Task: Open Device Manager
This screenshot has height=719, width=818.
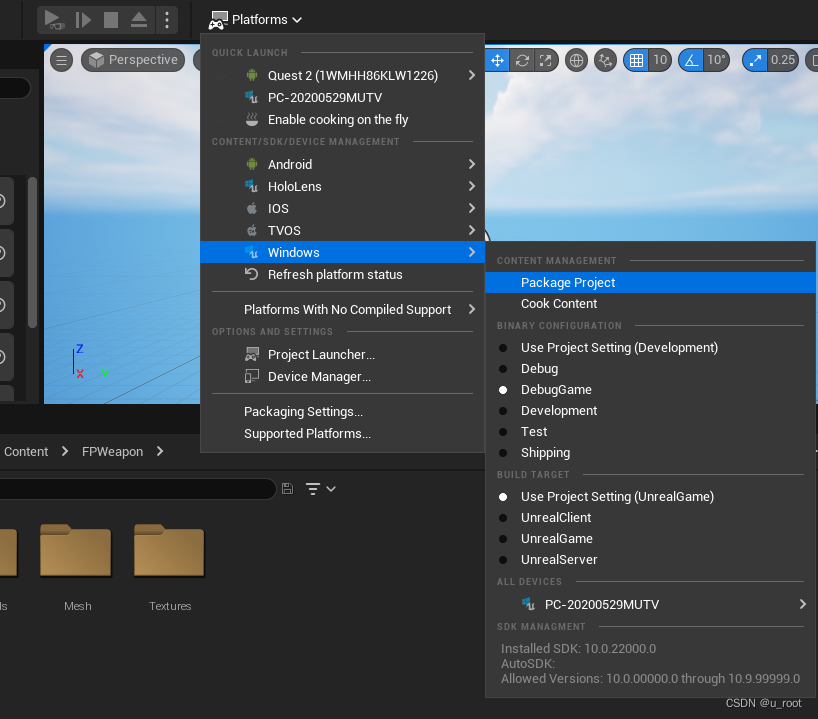Action: (x=342, y=377)
